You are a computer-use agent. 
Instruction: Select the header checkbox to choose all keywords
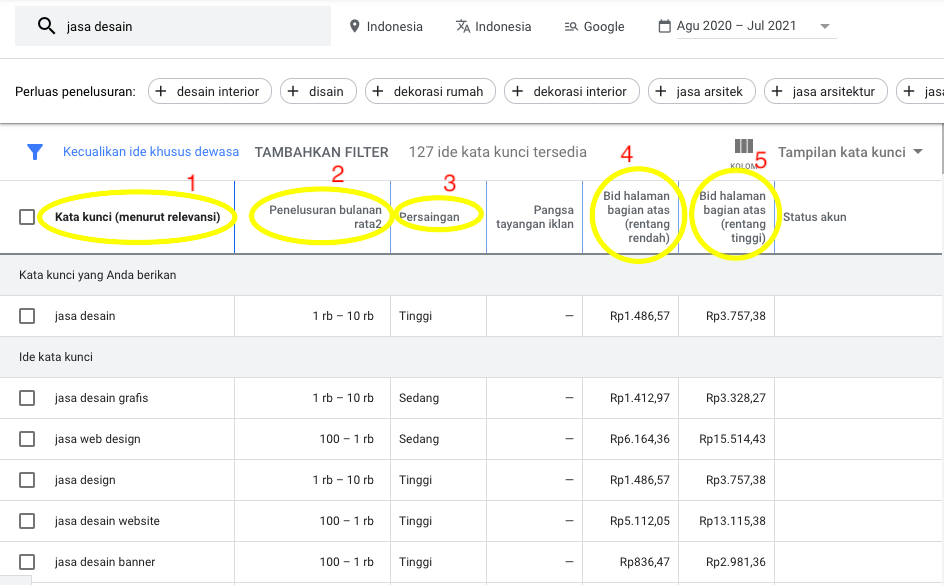point(27,217)
